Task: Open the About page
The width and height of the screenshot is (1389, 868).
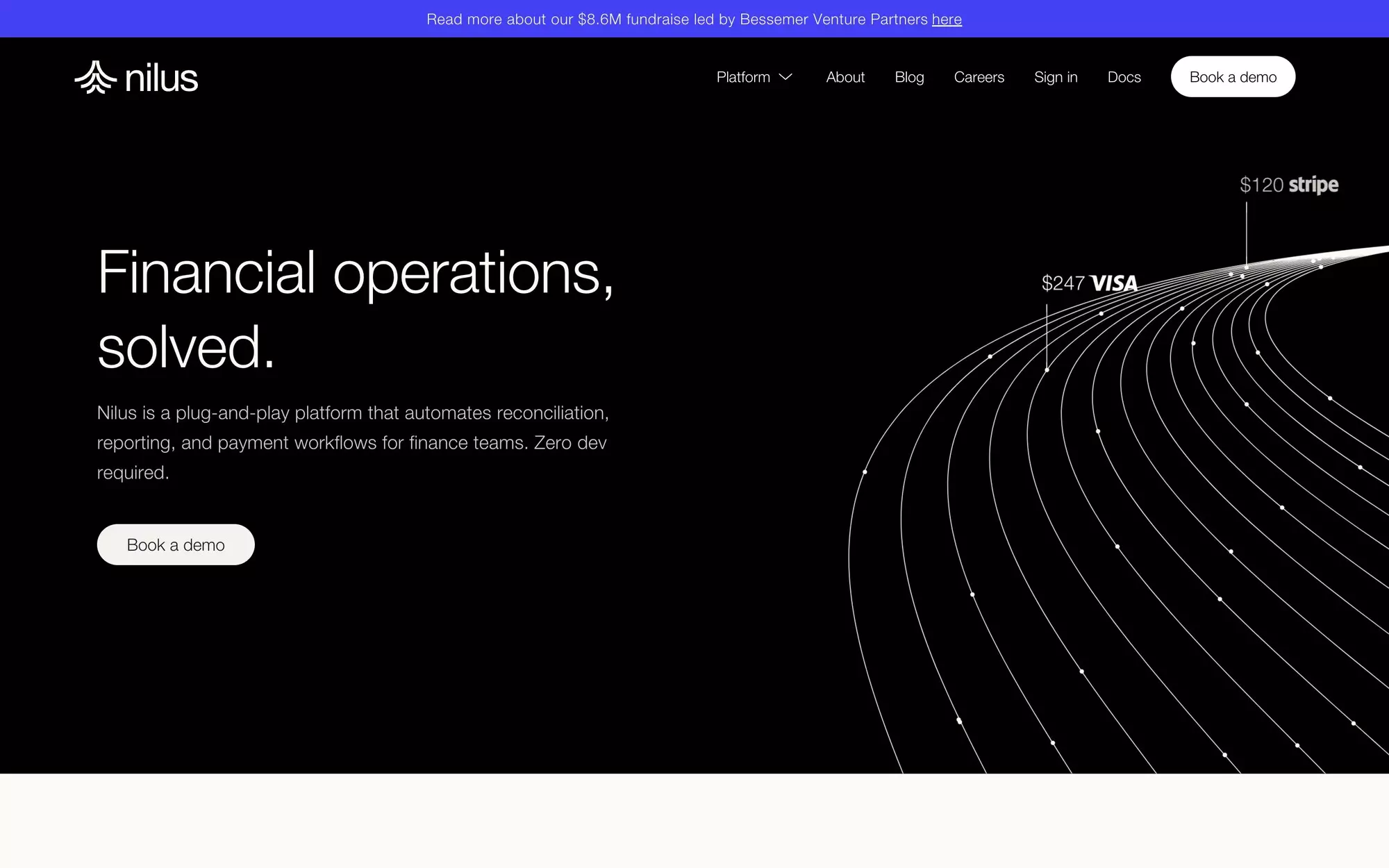Action: pyautogui.click(x=845, y=77)
